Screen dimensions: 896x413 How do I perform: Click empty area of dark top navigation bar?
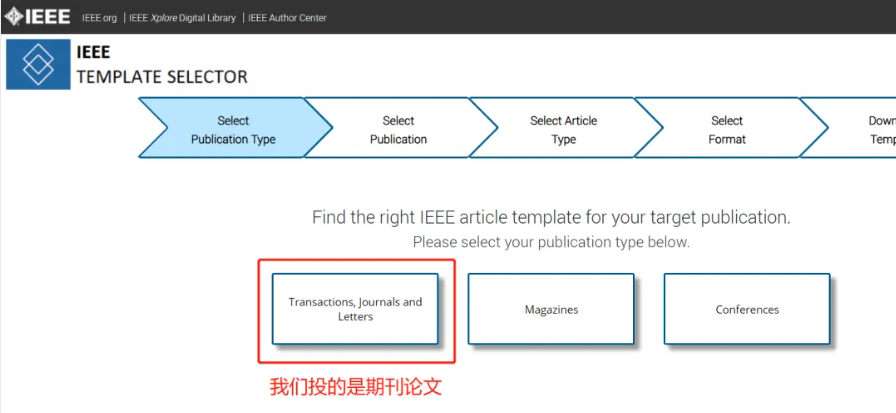click(600, 17)
